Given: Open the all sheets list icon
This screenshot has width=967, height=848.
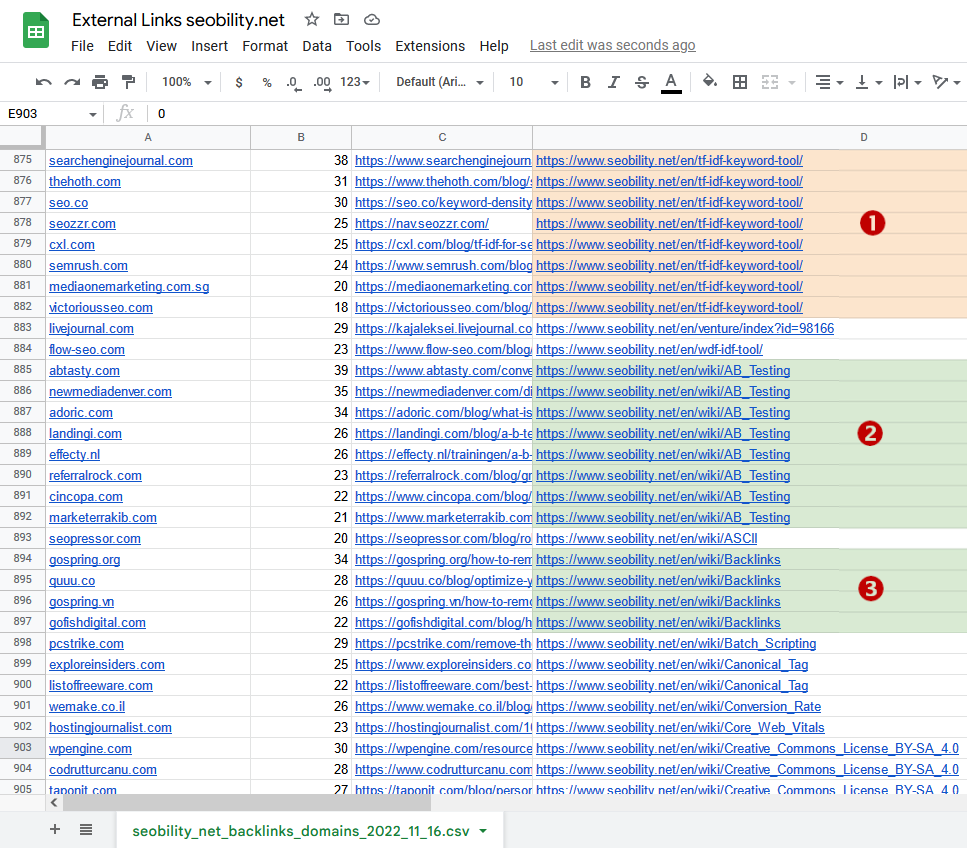Looking at the screenshot, I should pos(85,829).
